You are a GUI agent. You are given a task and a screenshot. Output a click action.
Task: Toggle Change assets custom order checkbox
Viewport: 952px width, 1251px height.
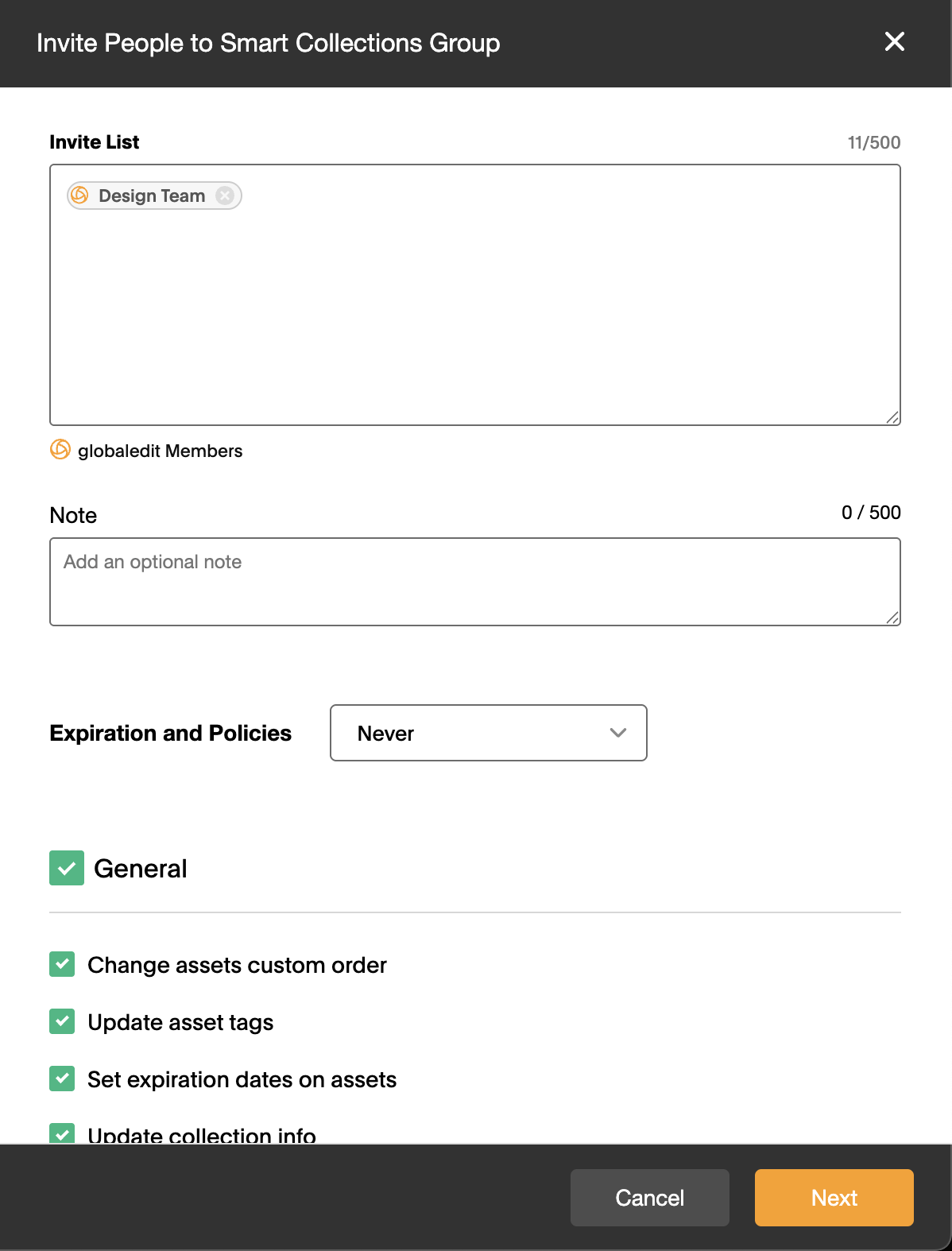pyautogui.click(x=62, y=964)
